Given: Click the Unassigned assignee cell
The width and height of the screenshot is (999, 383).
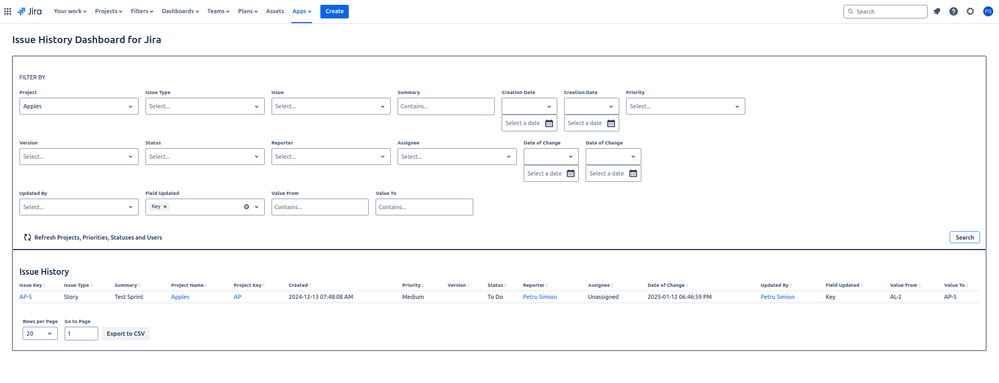Looking at the screenshot, I should 603,297.
